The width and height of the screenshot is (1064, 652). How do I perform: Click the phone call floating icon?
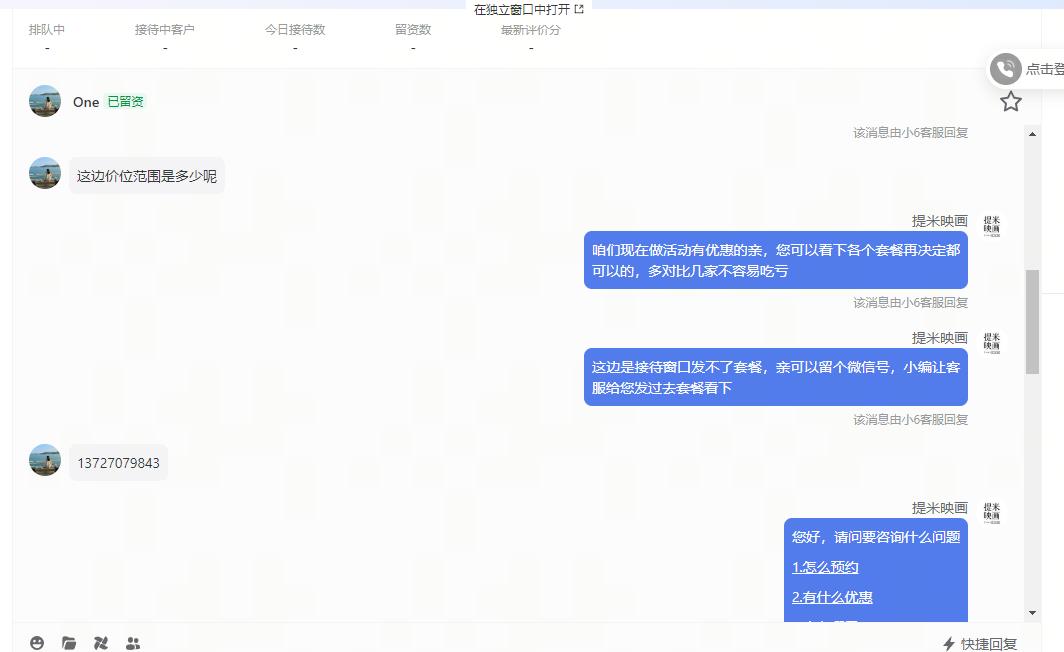tap(1006, 69)
